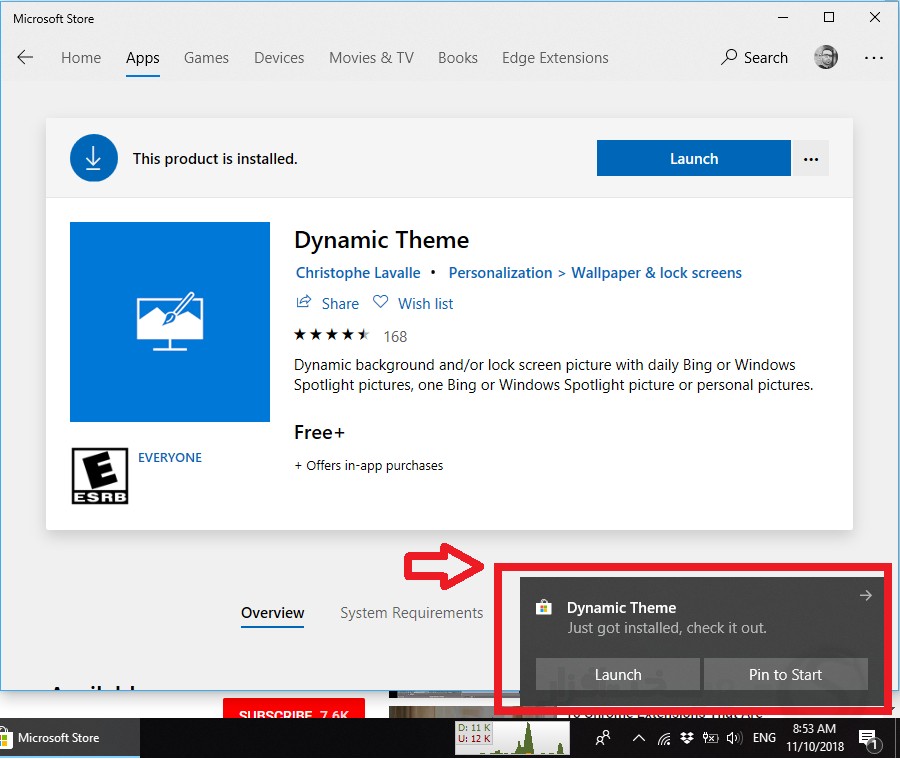Go to the Movies & TV tab
This screenshot has width=900, height=759.
click(x=371, y=58)
